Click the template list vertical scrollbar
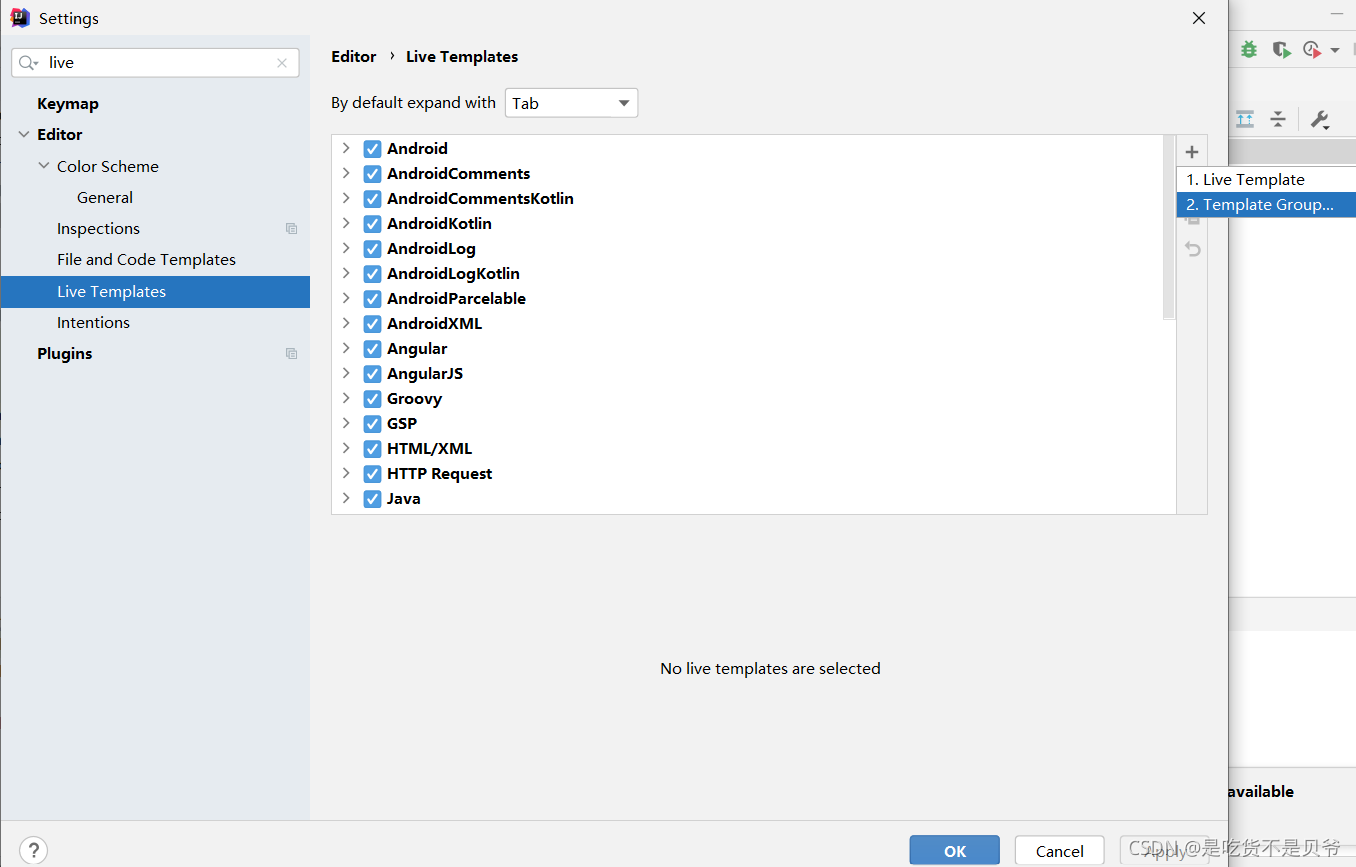Image resolution: width=1356 pixels, height=867 pixels. (1170, 228)
